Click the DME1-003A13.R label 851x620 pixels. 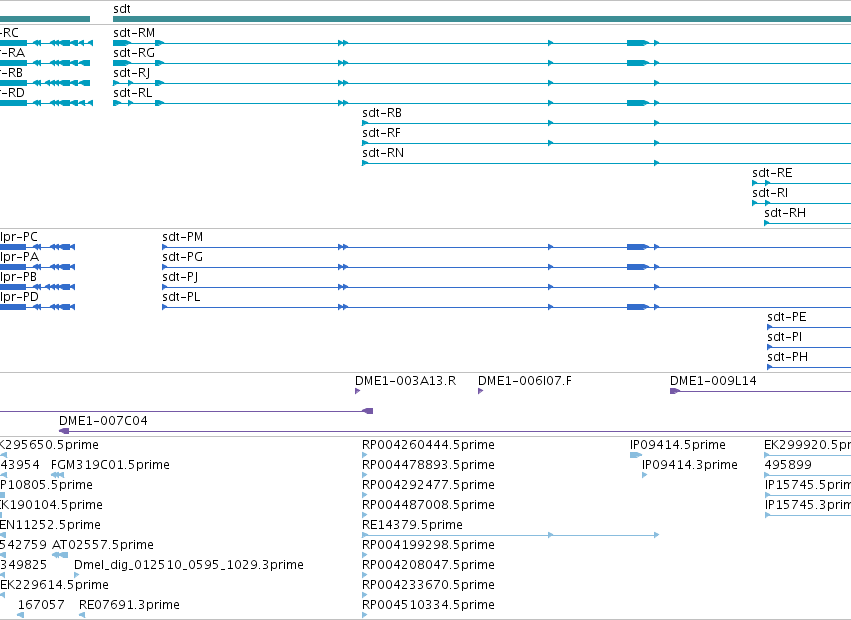405,381
